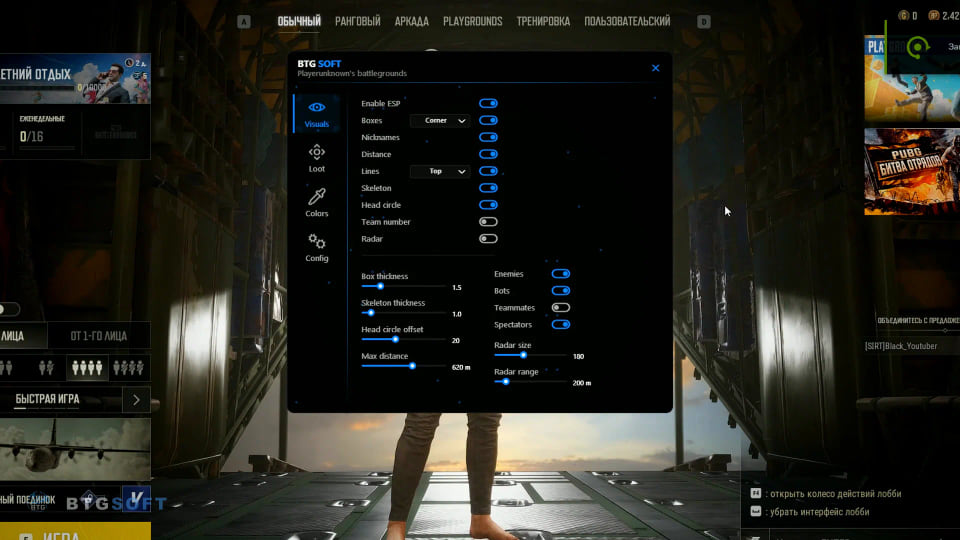Viewport: 960px width, 540px height.
Task: Adjust the Radar size slider
Action: pyautogui.click(x=530, y=355)
